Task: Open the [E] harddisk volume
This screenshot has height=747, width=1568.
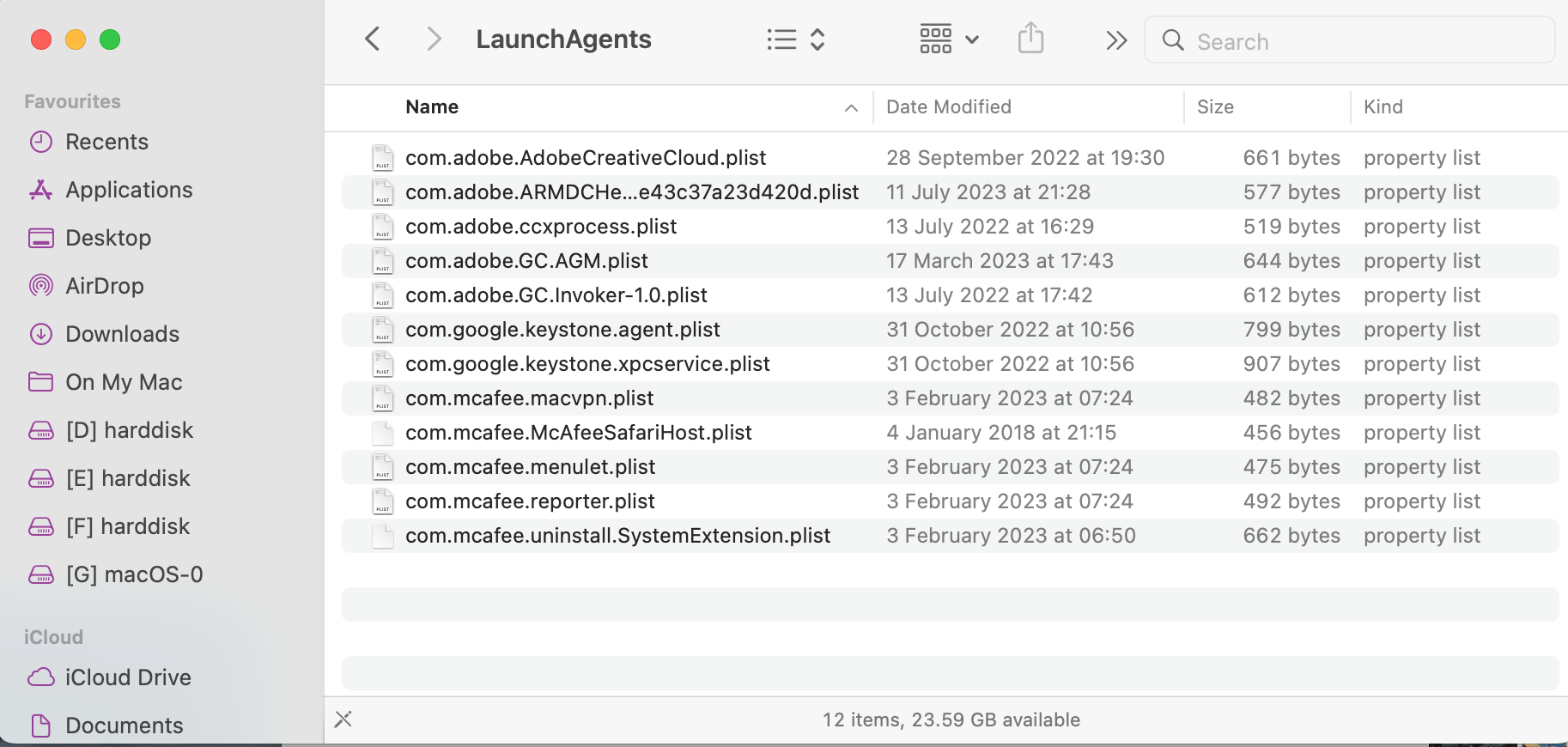Action: click(128, 478)
